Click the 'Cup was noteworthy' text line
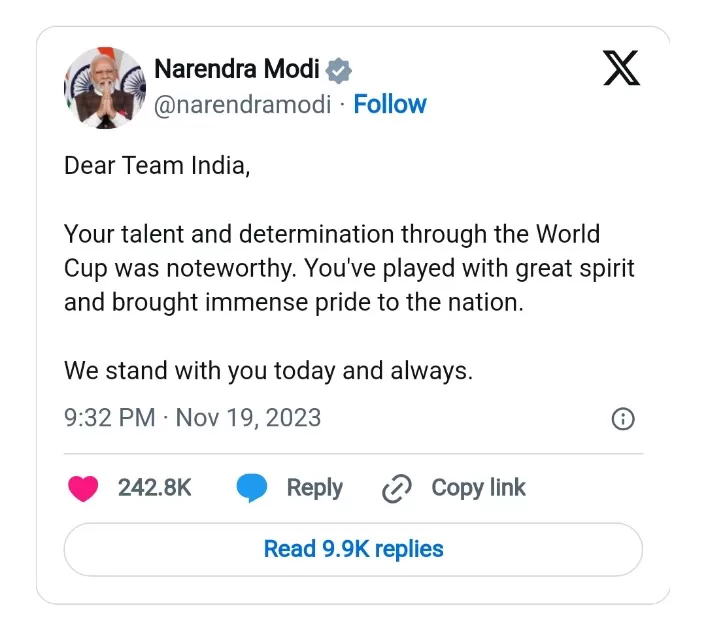This screenshot has height=628, width=706. (349, 269)
